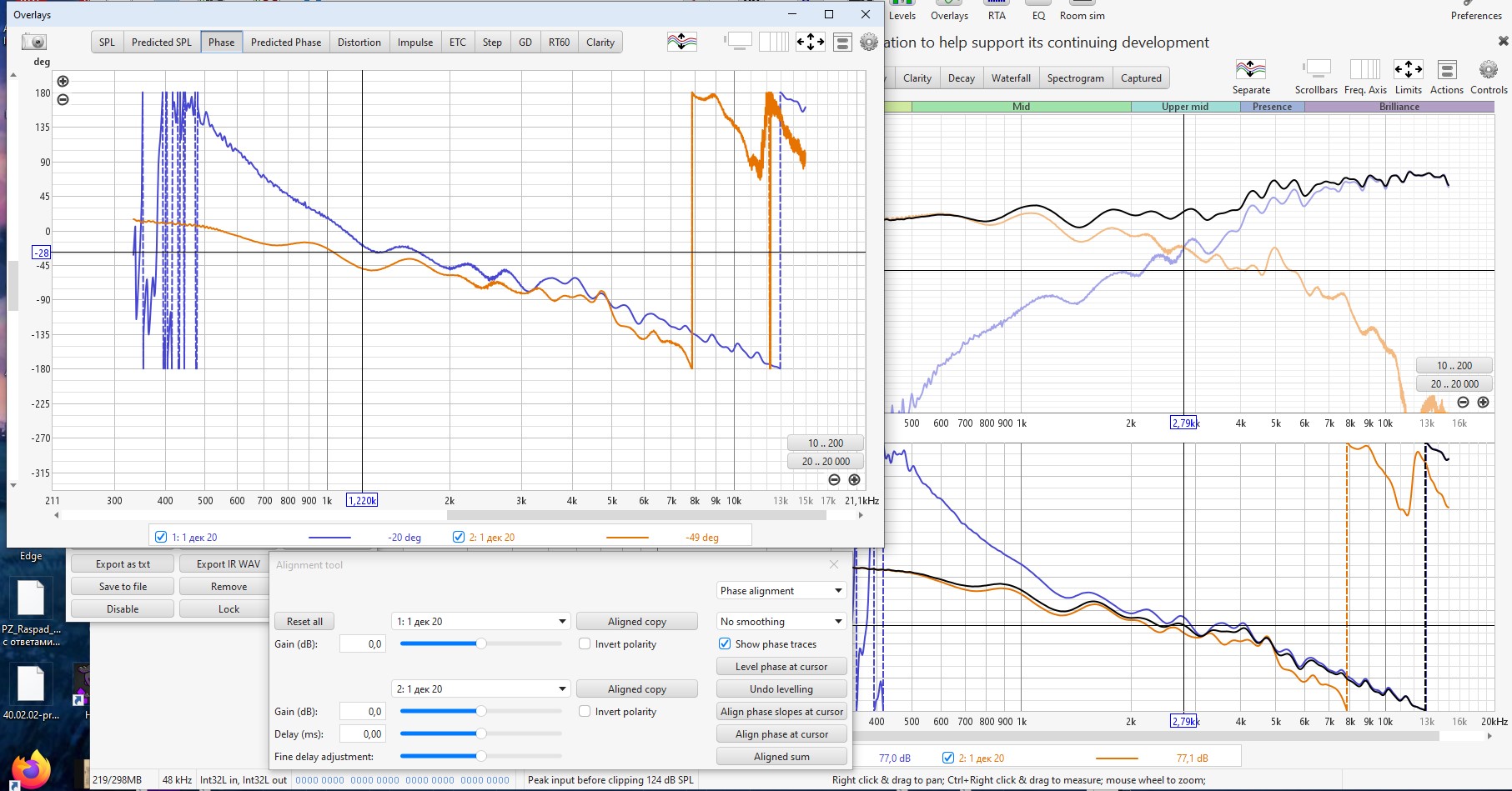Screen dimensions: 1512x791
Task: Click Aligned copy for measurement 1
Action: 637,621
